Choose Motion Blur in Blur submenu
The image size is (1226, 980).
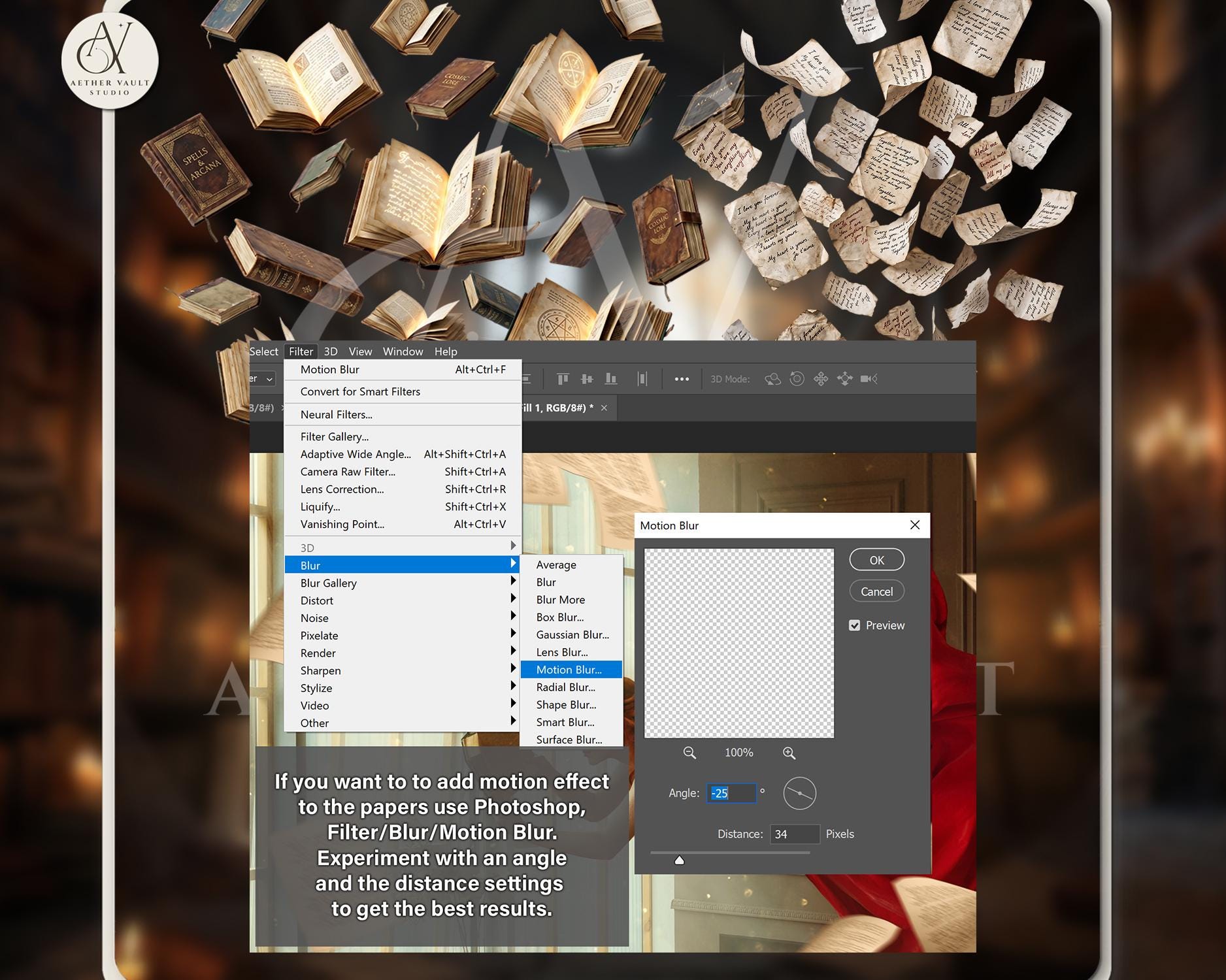571,670
